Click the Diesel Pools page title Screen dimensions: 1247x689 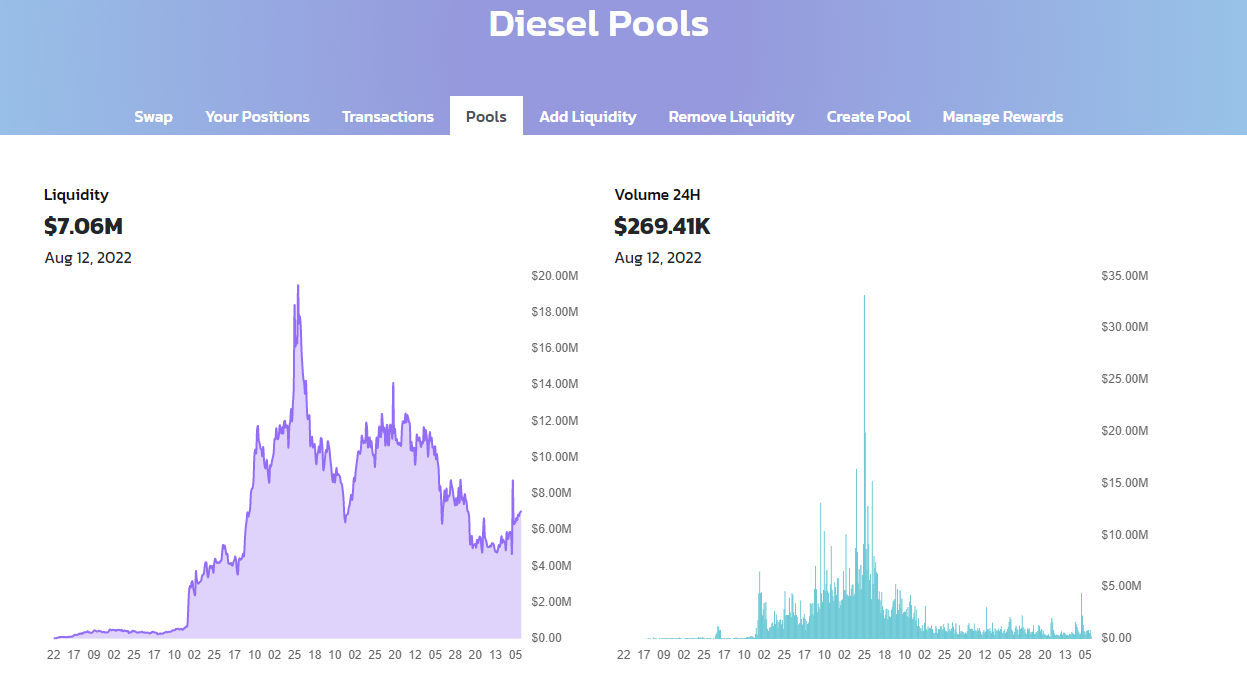click(598, 24)
